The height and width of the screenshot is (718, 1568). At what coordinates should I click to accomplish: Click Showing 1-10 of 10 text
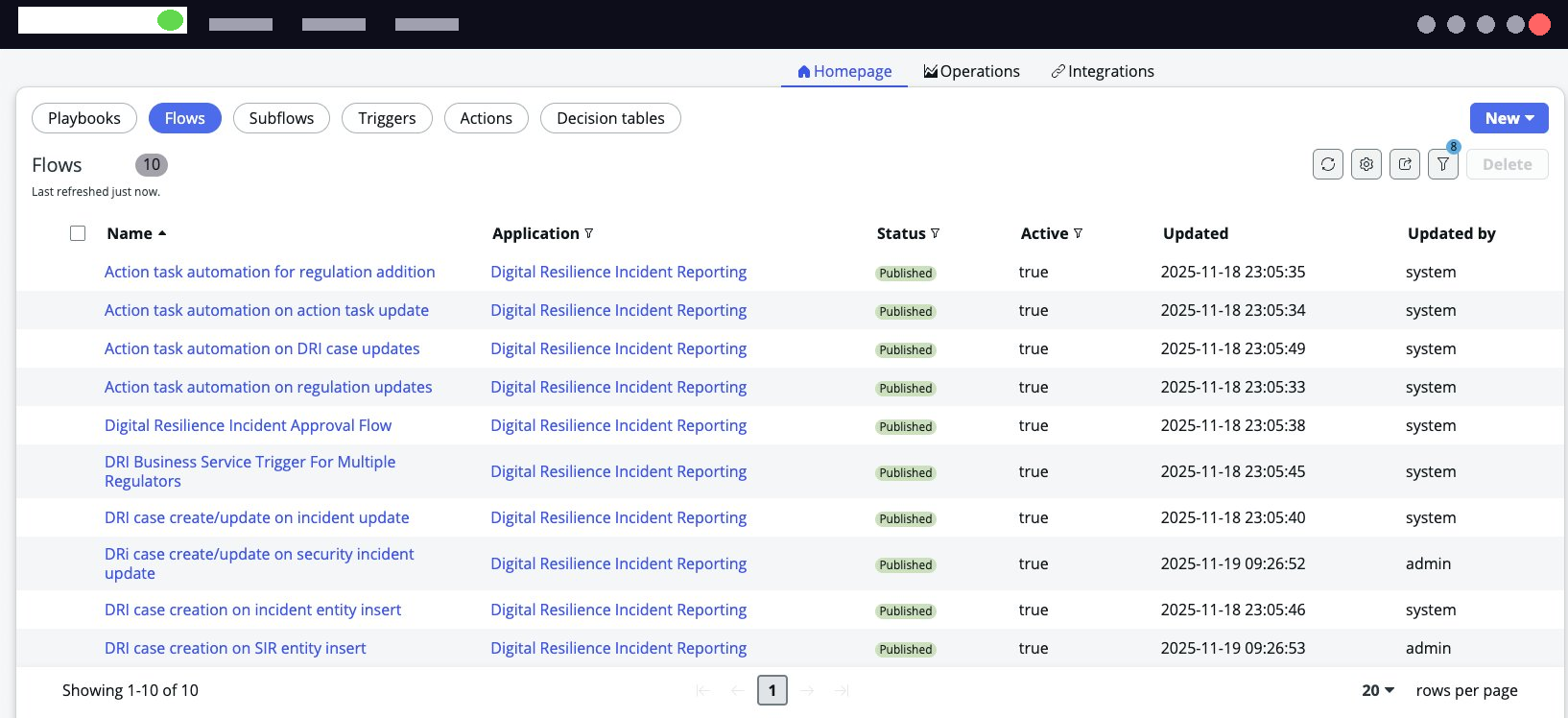131,690
